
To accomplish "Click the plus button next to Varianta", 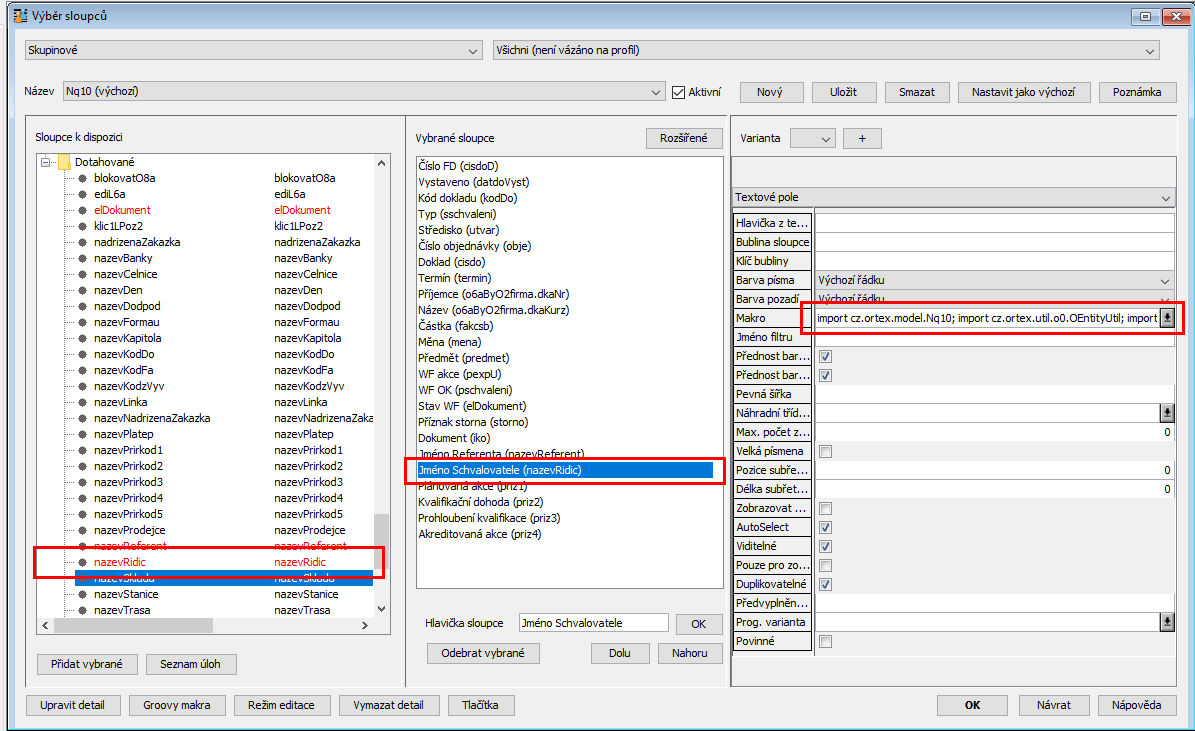I will coord(861,138).
